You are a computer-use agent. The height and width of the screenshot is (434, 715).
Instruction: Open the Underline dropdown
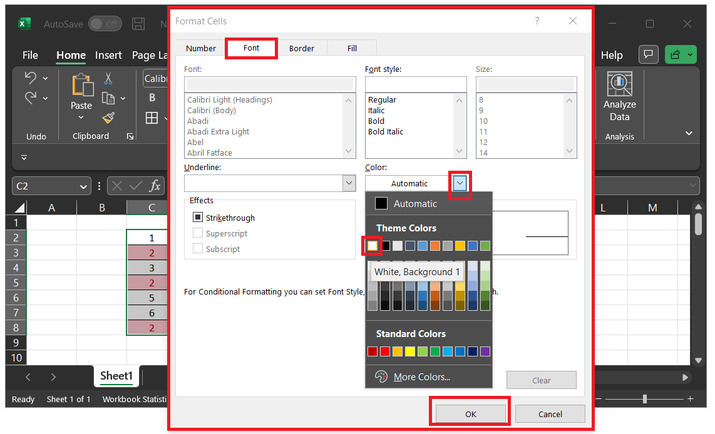(x=349, y=183)
